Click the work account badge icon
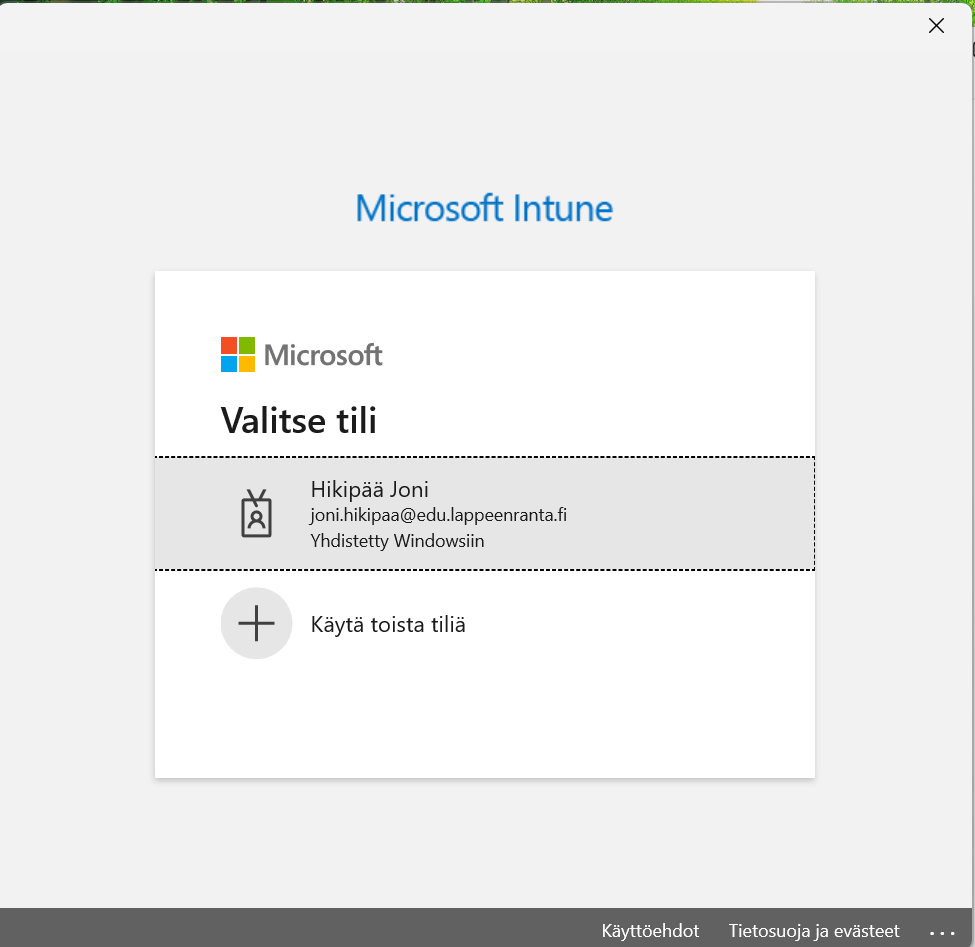975x947 pixels. [256, 513]
